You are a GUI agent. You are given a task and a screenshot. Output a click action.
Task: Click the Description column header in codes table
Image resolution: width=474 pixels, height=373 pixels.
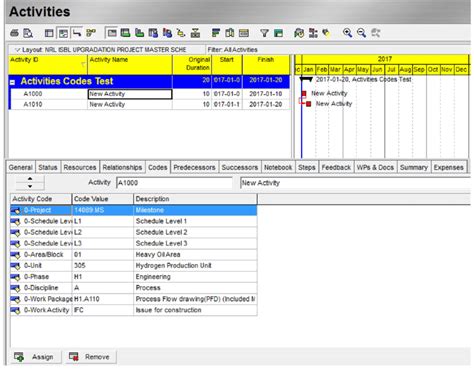[x=195, y=199]
